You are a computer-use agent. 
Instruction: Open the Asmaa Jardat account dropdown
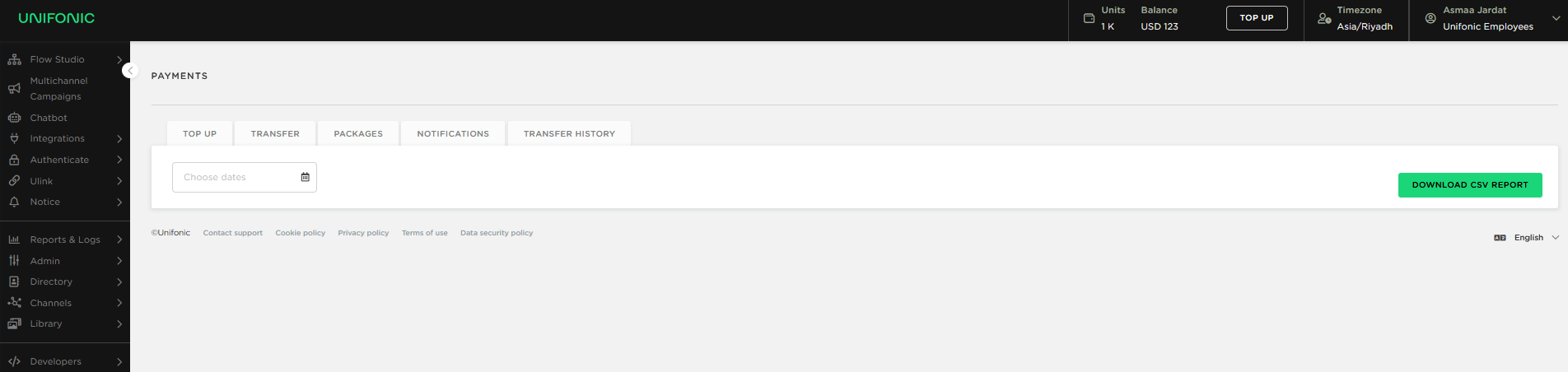click(x=1489, y=18)
